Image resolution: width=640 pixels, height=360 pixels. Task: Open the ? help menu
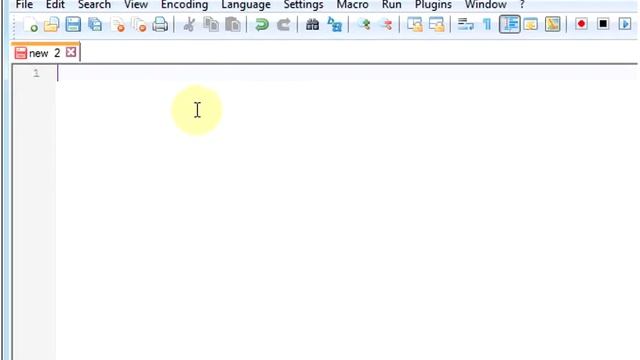(522, 5)
